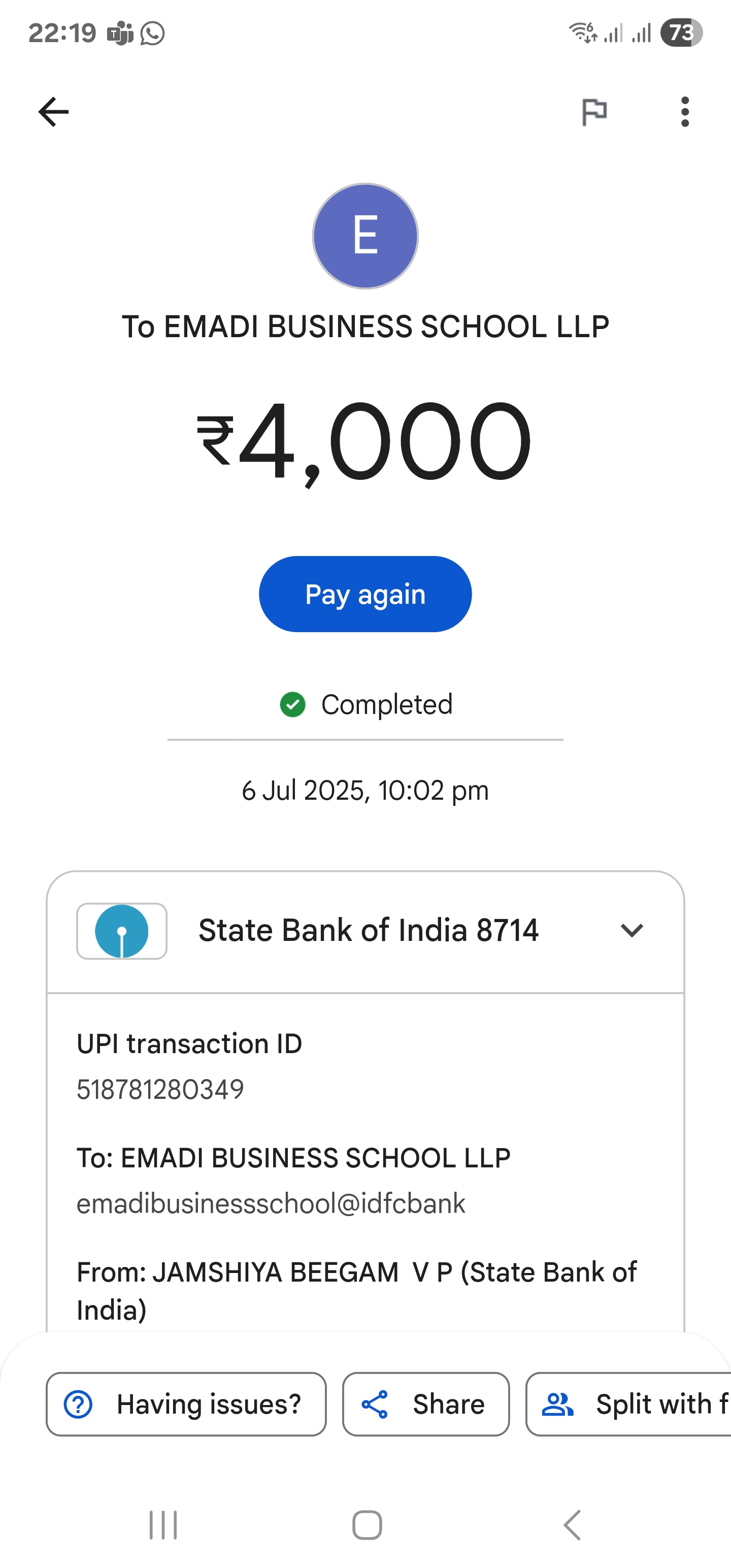The width and height of the screenshot is (731, 1568).
Task: Tap the Having issues? button
Action: point(186,1404)
